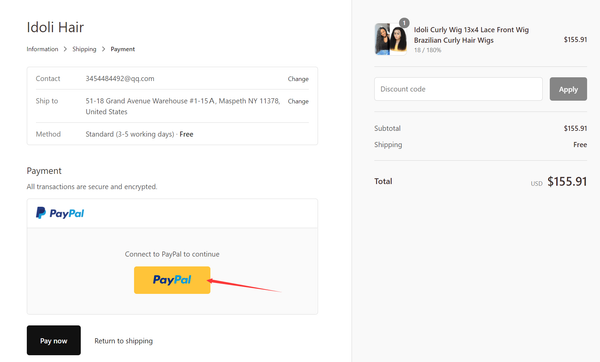Click the PayPal logo in payment header
This screenshot has width=600, height=362.
[x=60, y=213]
